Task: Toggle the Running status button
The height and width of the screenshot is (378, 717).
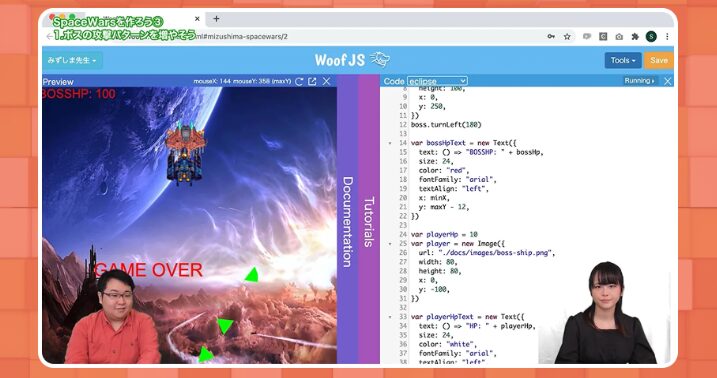Action: [x=639, y=81]
